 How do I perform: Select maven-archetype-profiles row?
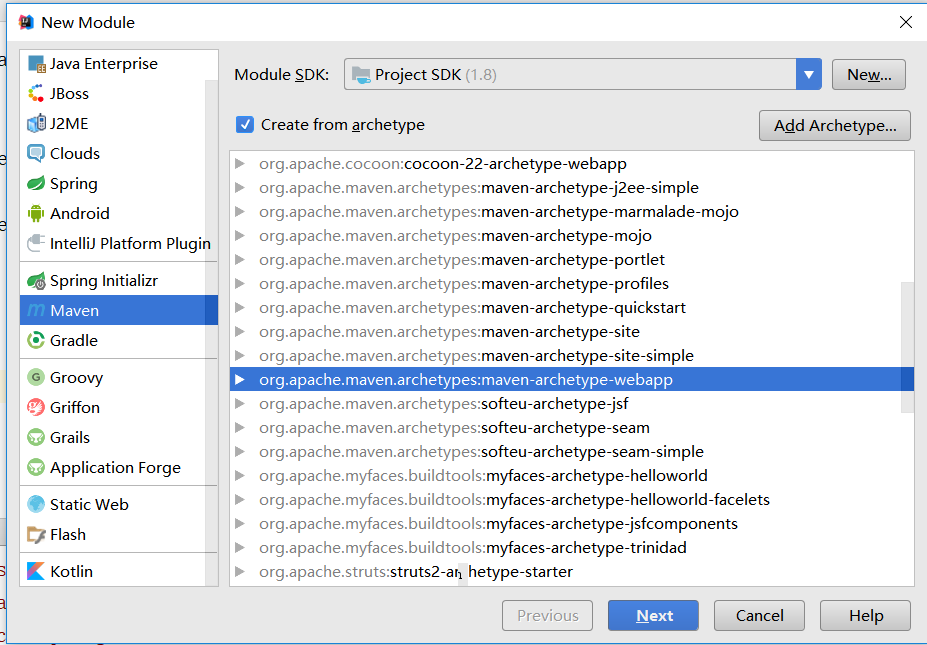[572, 284]
